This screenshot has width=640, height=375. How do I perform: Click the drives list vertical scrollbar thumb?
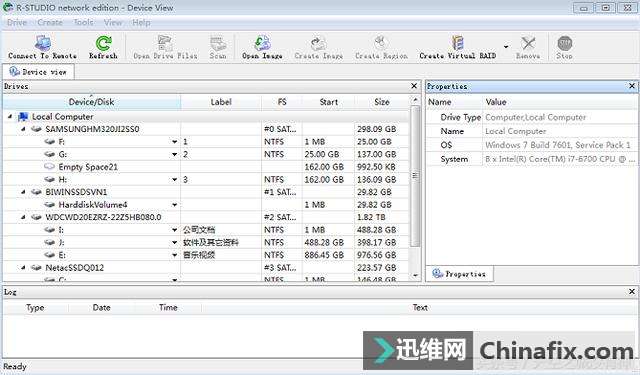pos(415,176)
